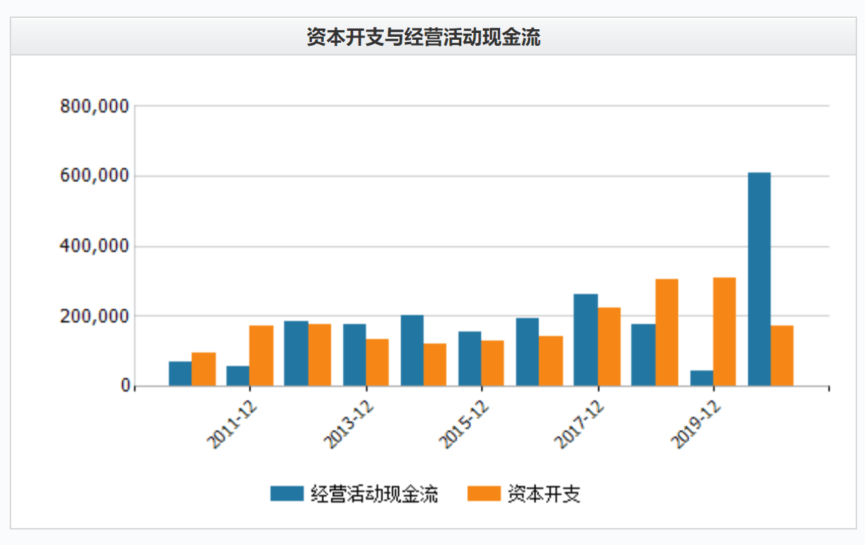Viewport: 865px width, 545px height.
Task: Click the 2017-12 axis label
Action: (x=579, y=424)
